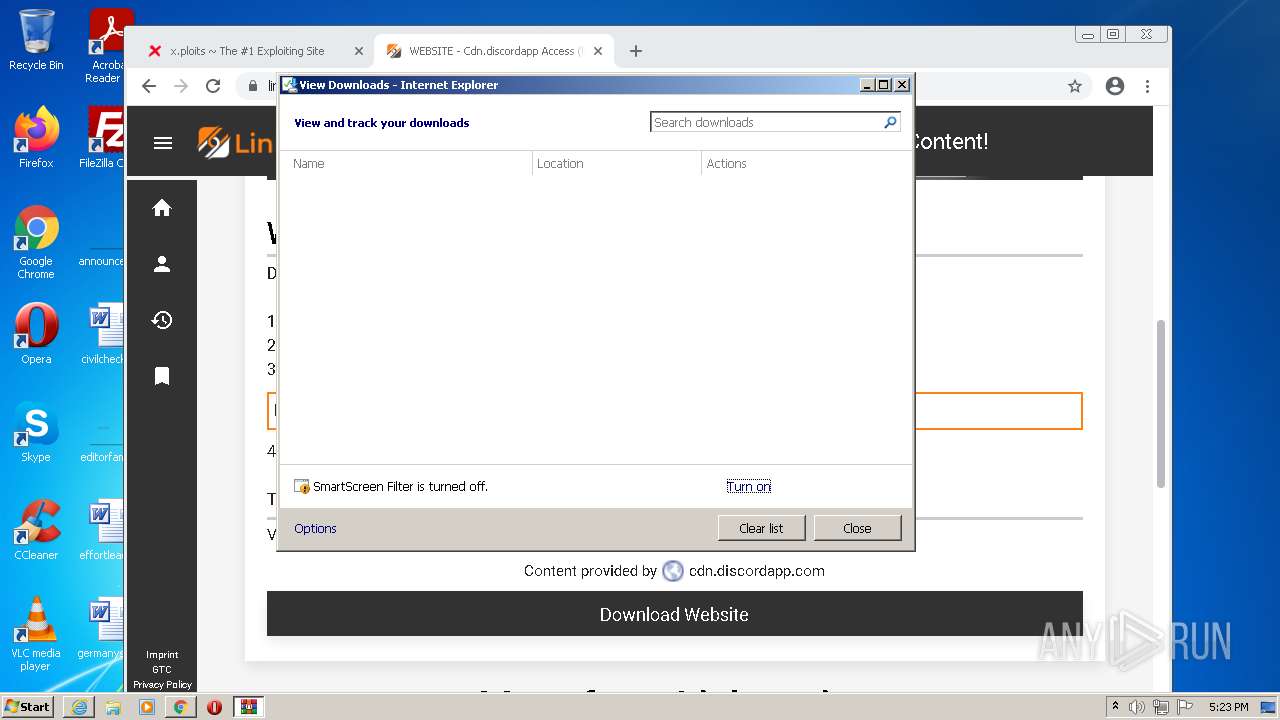The width and height of the screenshot is (1280, 720).
Task: Click the search magnifier in View Downloads
Action: [890, 122]
